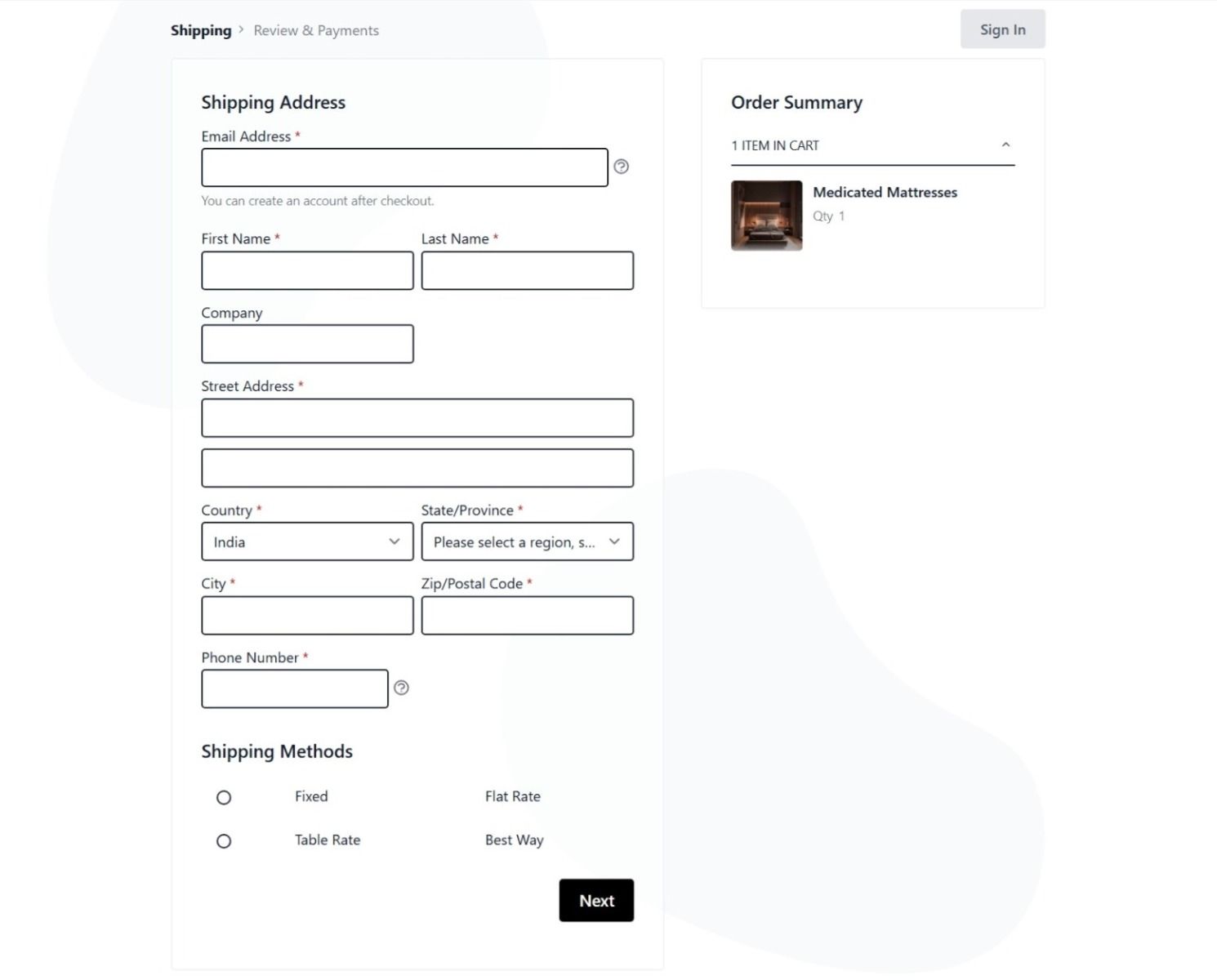Go to the Review & Payments step
The image size is (1217, 980).
(x=316, y=30)
